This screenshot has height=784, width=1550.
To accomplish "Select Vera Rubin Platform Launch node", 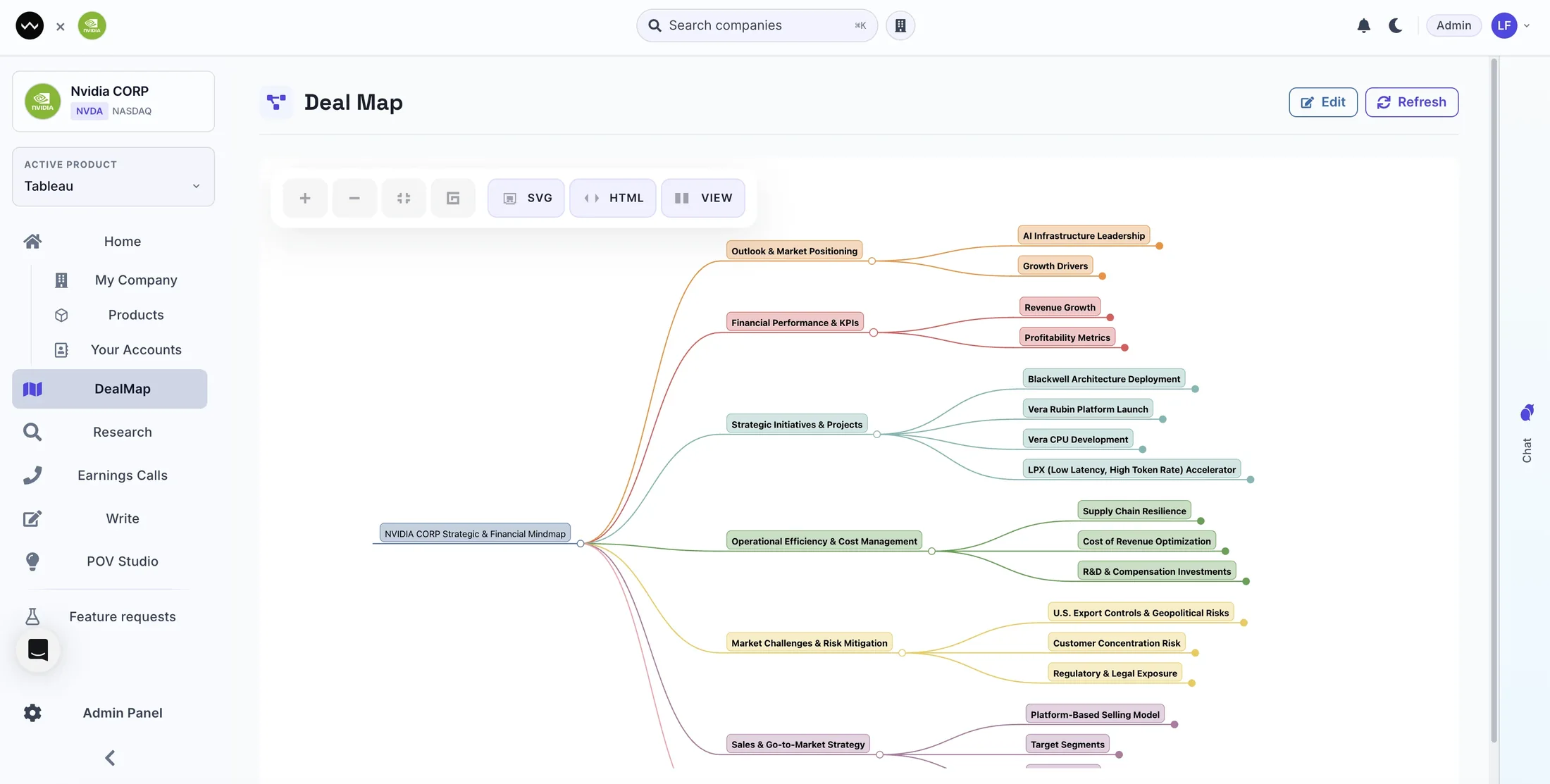I will pyautogui.click(x=1088, y=409).
